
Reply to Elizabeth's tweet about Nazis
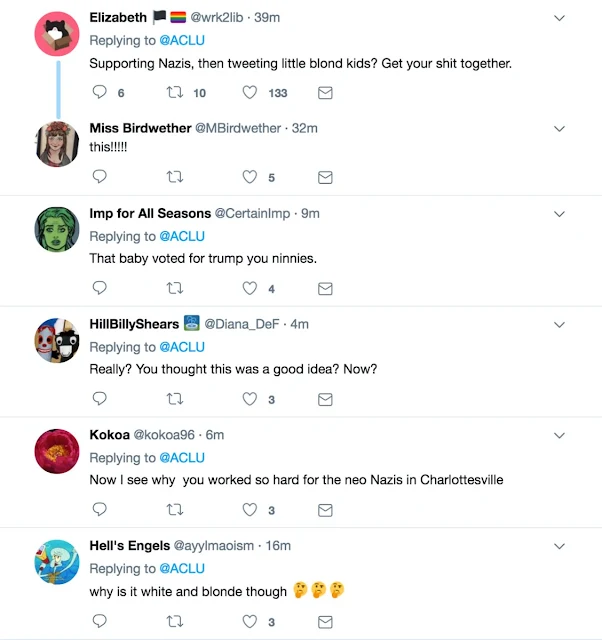[100, 92]
